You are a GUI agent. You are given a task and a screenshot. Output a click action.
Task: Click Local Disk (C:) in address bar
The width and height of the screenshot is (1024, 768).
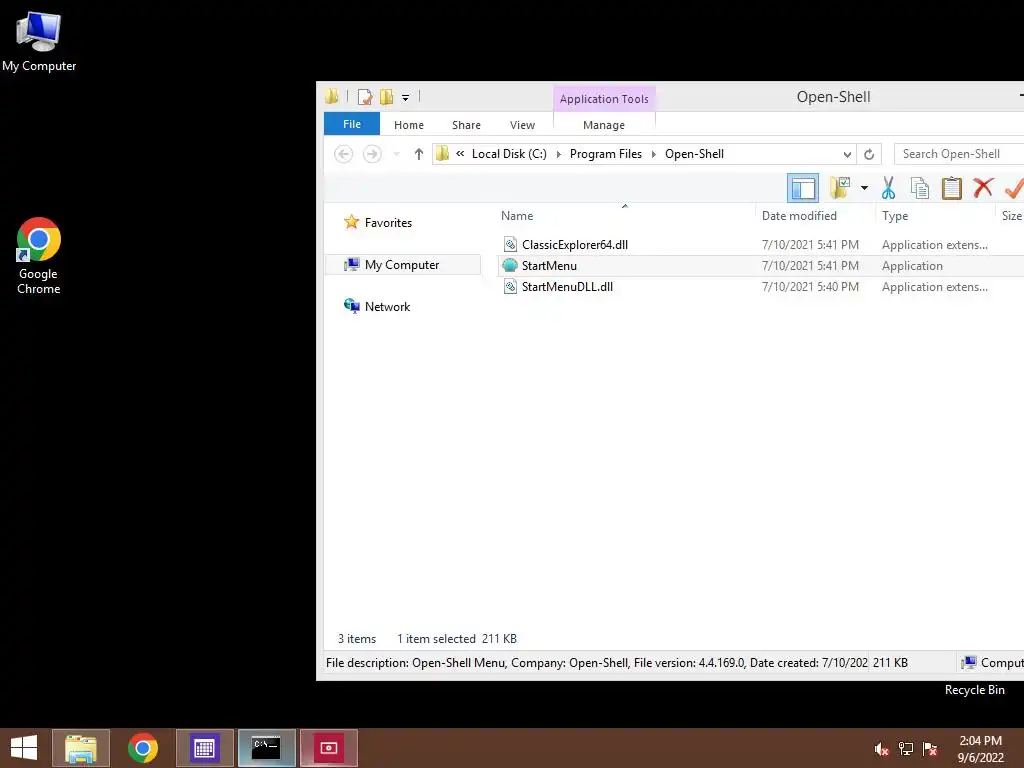point(509,153)
